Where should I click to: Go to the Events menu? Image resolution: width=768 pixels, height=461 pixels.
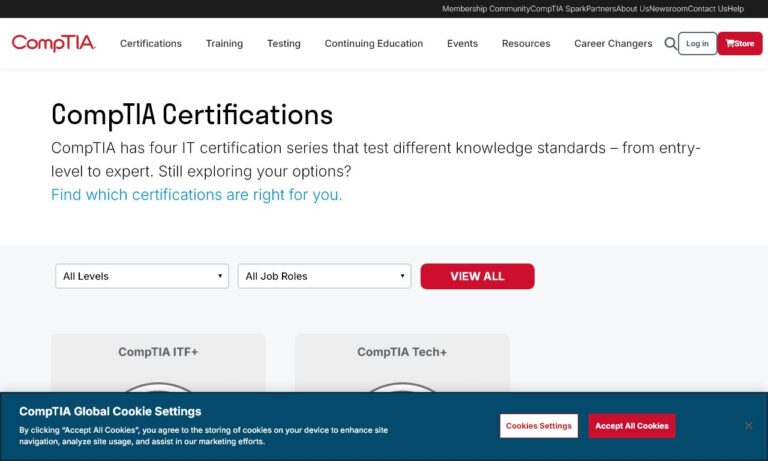pyautogui.click(x=462, y=44)
